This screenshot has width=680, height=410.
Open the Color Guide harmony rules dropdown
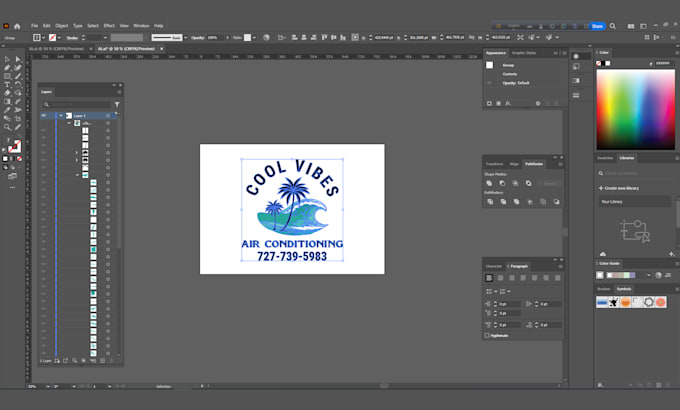649,275
